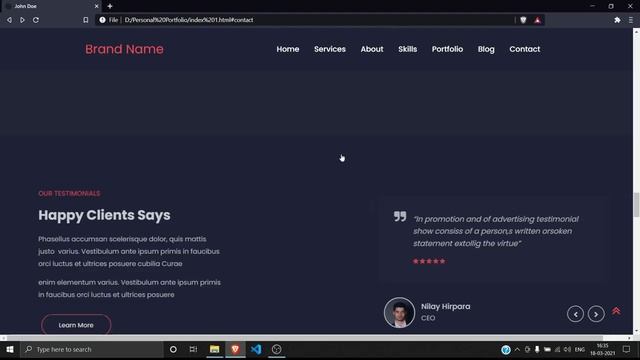Screen dimensions: 640x360
Task: Click the browser back arrow
Action: 9,20
